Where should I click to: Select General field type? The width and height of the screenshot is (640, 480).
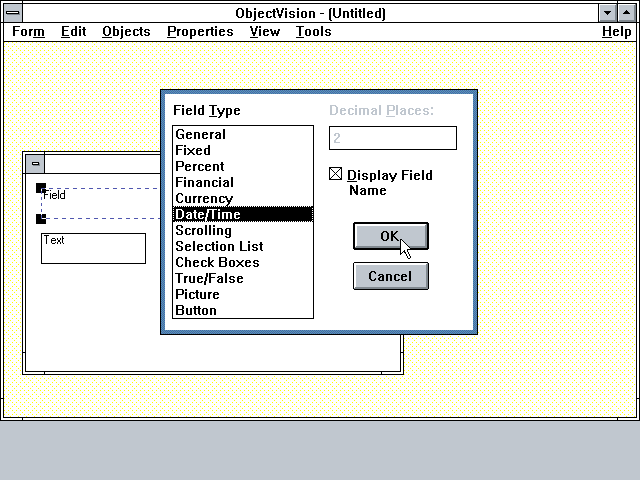[x=243, y=134]
